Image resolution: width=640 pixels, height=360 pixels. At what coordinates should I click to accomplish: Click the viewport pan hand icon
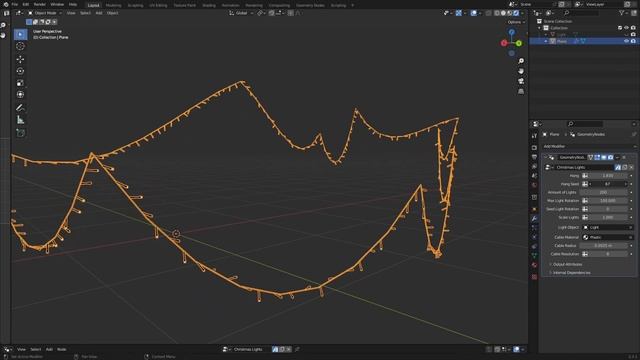pos(521,71)
